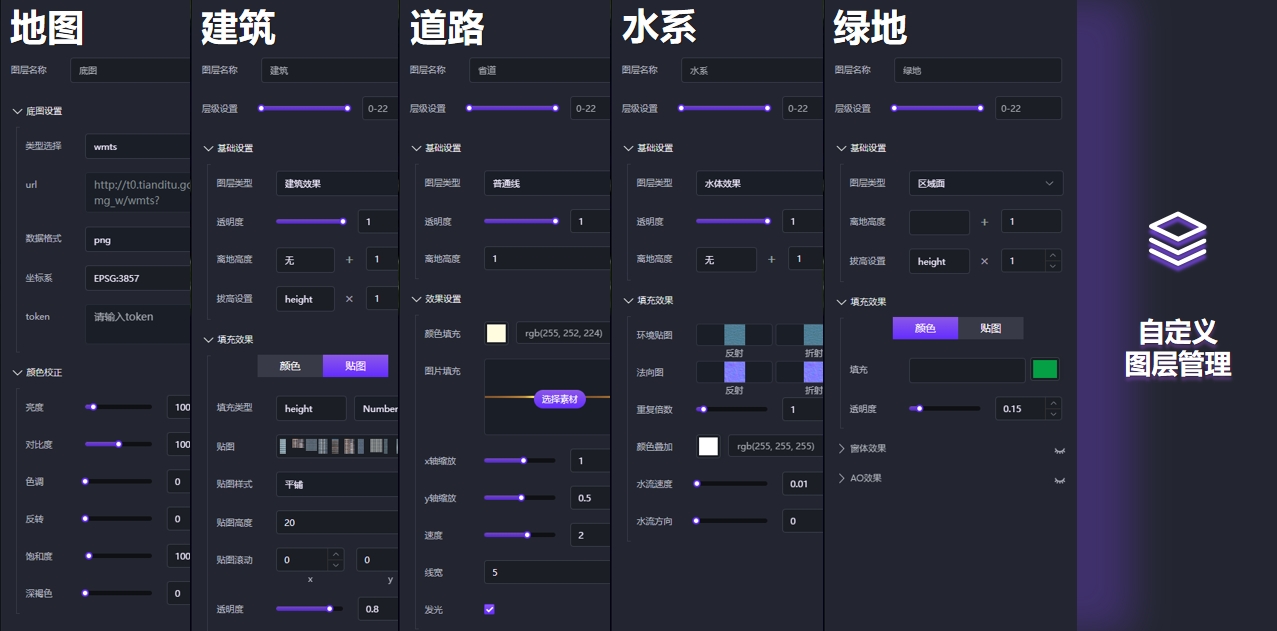1277x631 pixels.
Task: Switch to 贴图 tab in 绿地 panel
Action: coord(990,328)
